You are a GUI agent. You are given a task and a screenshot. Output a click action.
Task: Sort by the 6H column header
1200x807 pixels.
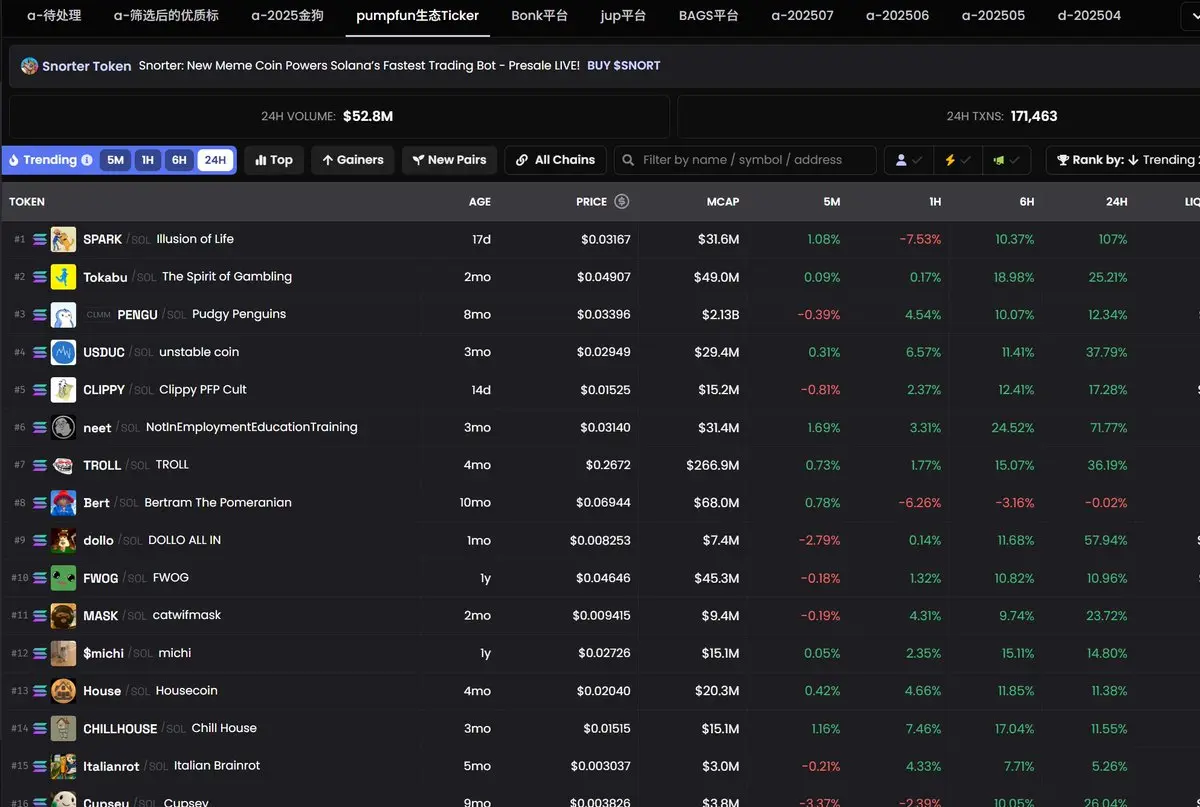pos(1027,202)
